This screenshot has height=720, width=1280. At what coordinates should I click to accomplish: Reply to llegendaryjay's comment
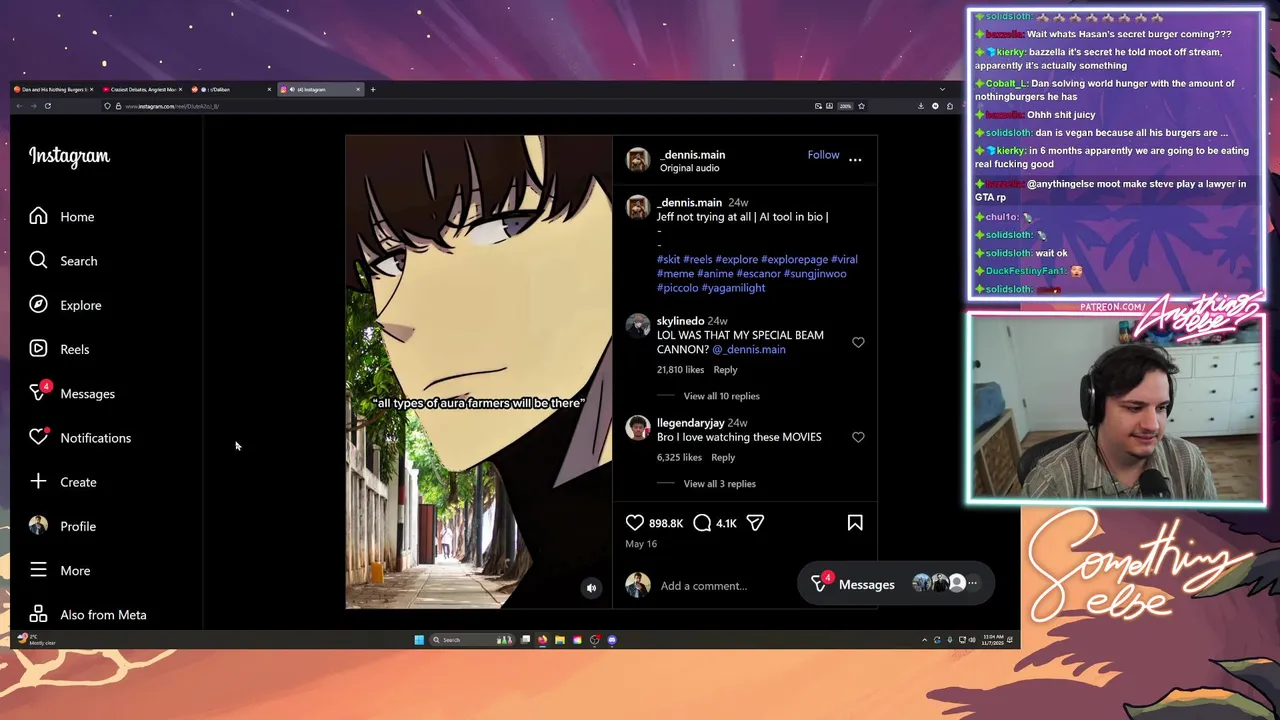(723, 458)
